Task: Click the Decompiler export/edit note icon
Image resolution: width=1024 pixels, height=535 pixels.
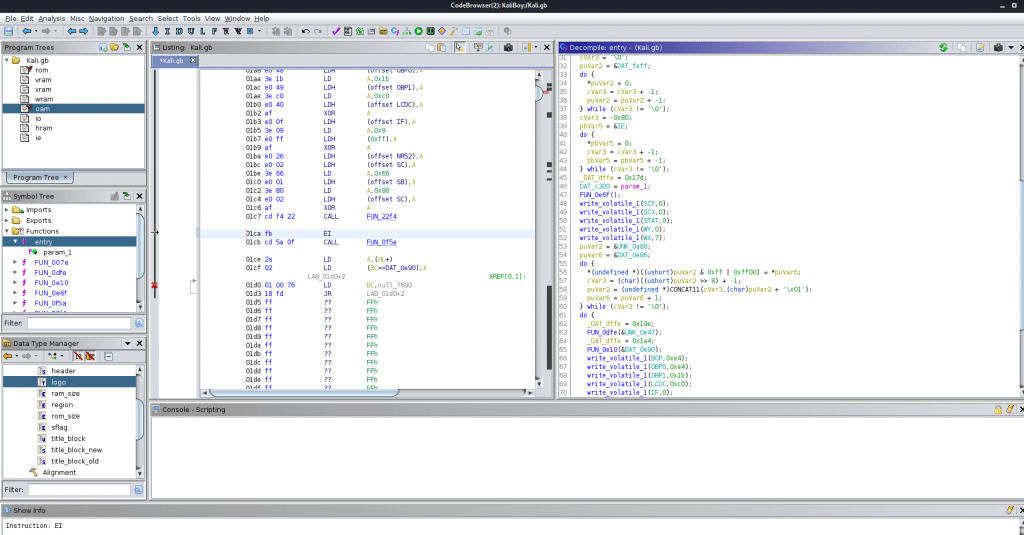Action: [x=980, y=48]
